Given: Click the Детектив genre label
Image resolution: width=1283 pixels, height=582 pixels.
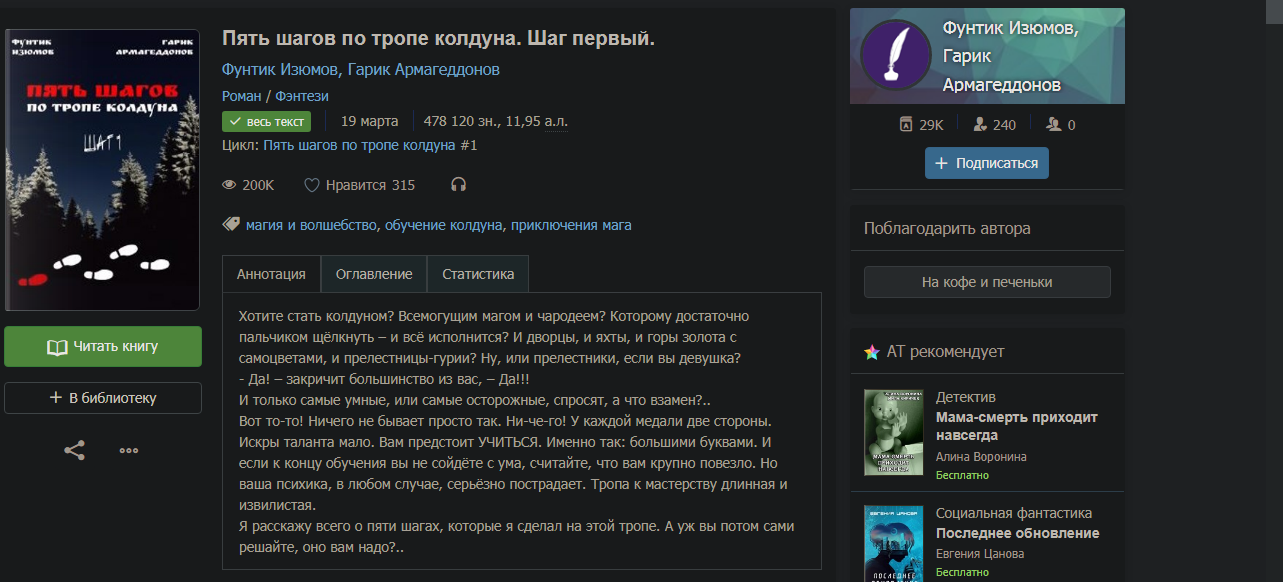Looking at the screenshot, I should 966,397.
